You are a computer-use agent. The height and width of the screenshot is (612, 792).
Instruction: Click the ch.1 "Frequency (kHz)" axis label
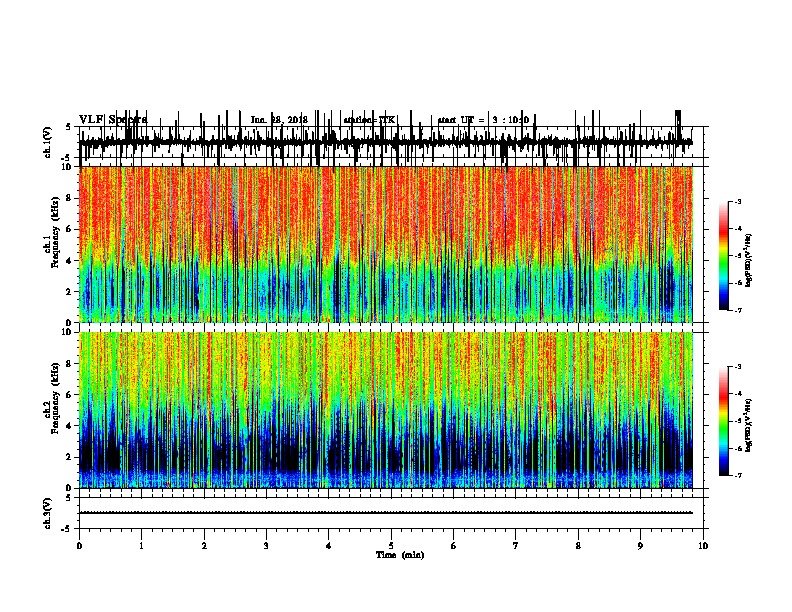(x=56, y=233)
